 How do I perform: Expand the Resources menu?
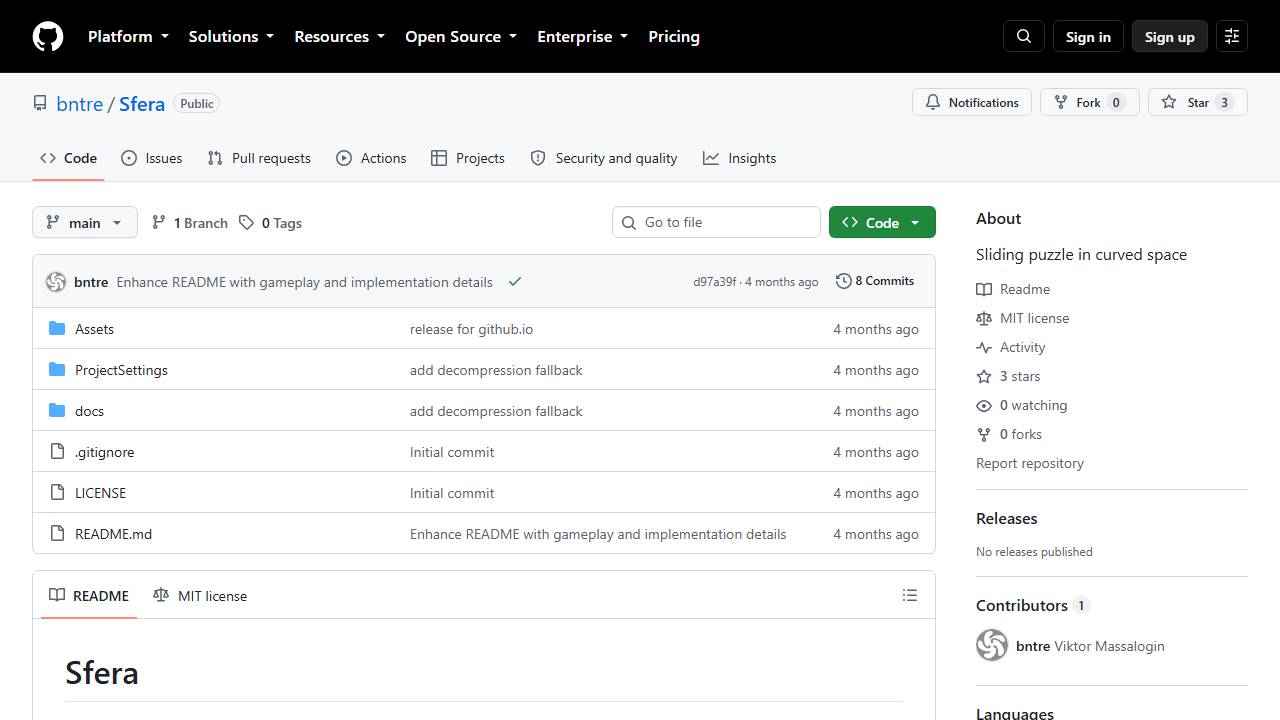[339, 36]
